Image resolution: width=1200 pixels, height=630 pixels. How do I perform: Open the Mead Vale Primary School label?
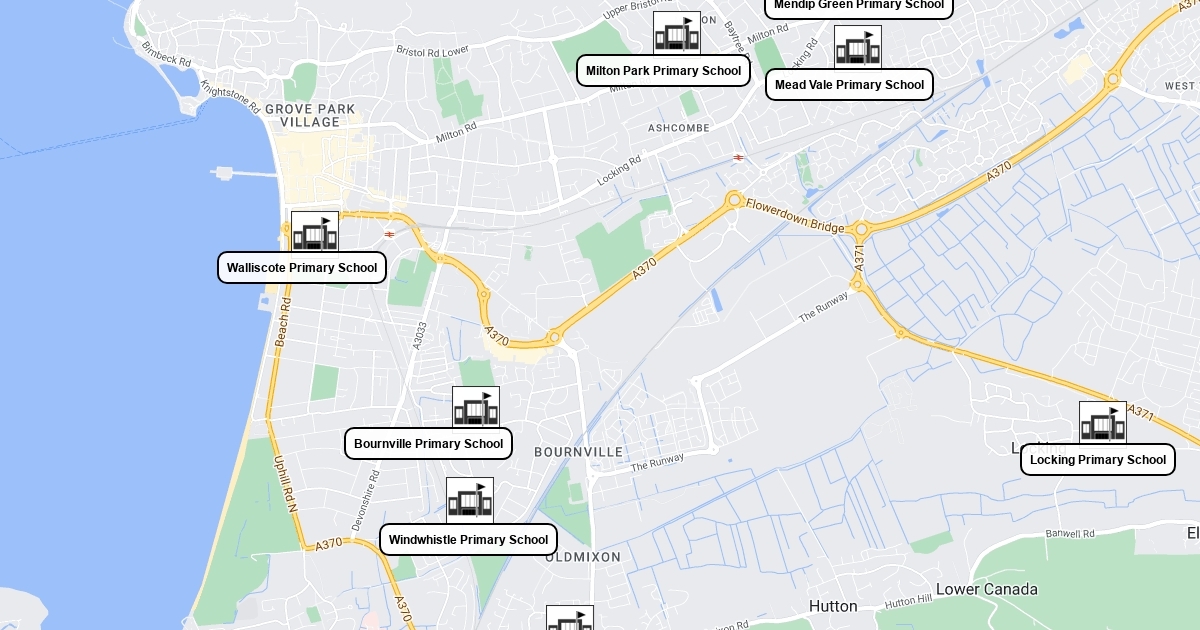(850, 85)
